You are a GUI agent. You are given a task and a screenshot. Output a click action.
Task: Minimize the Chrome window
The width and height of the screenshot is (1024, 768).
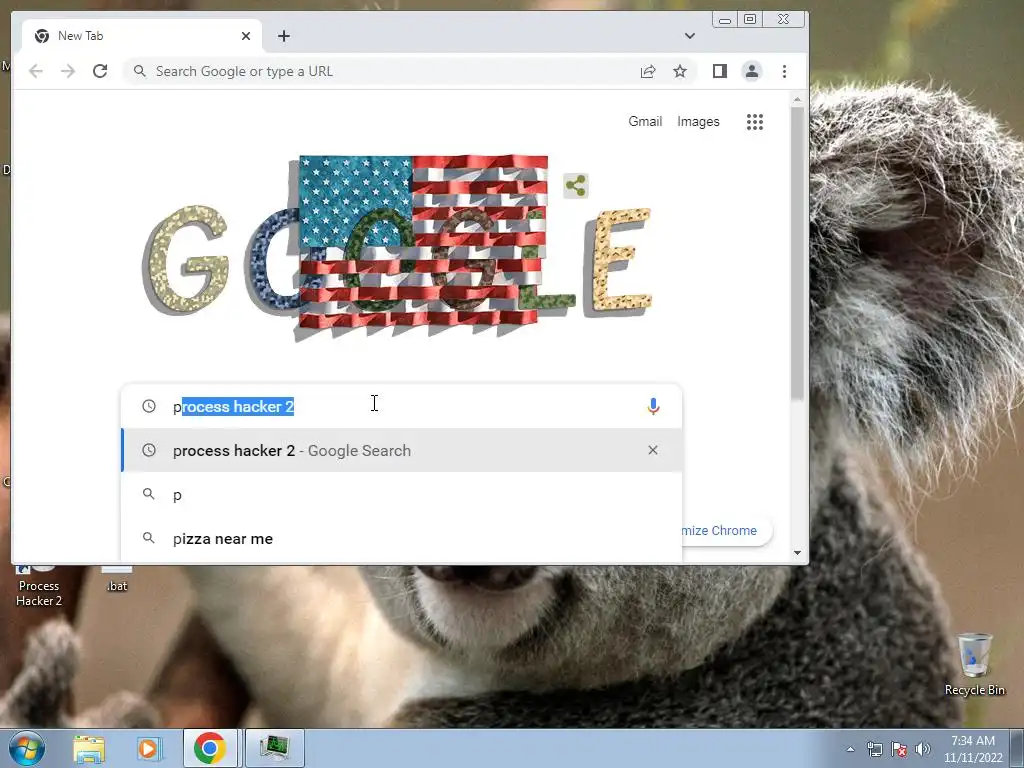pyautogui.click(x=725, y=20)
